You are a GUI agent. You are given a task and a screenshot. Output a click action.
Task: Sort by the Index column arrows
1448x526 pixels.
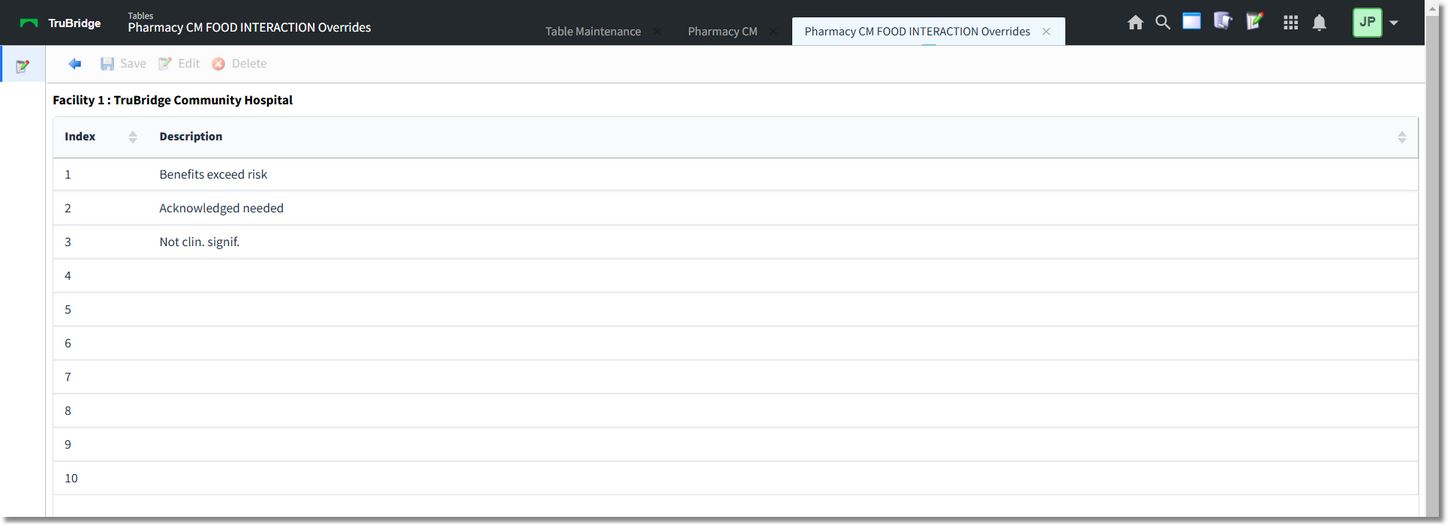tap(133, 137)
